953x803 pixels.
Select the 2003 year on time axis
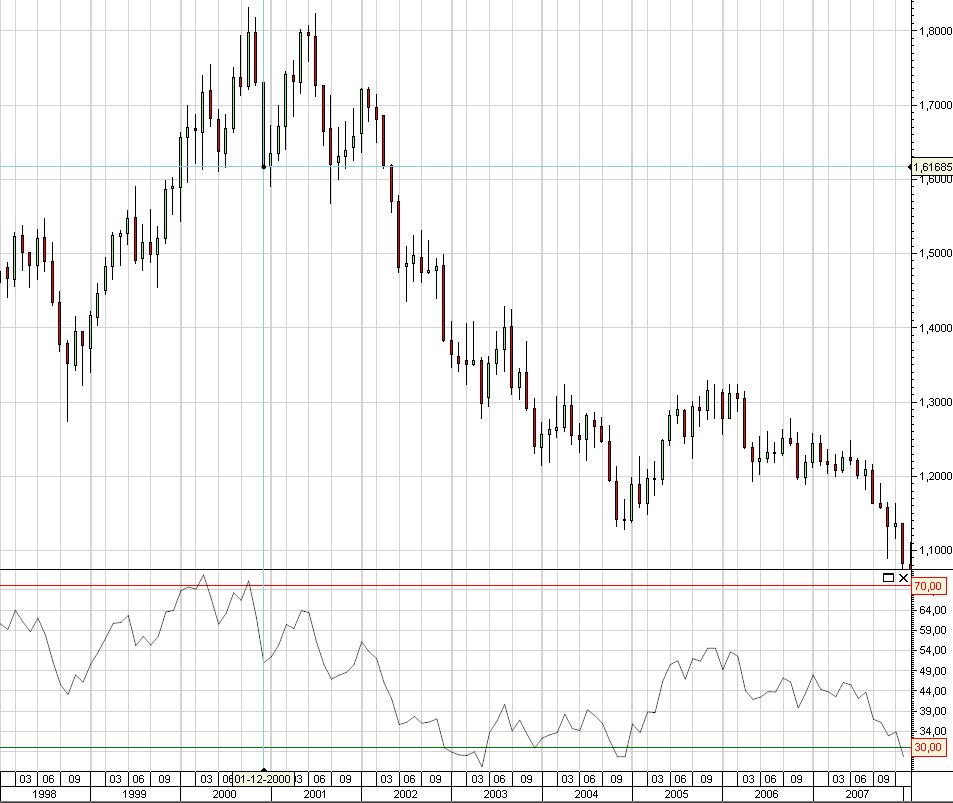(x=495, y=794)
